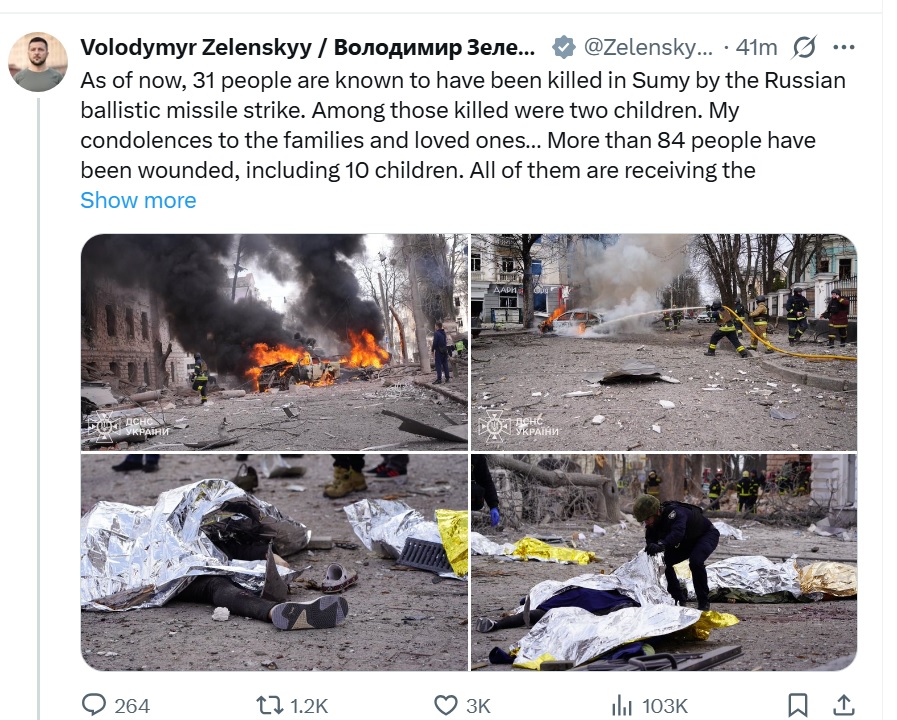Open burning vehicle photo with black smoke
The image size is (897, 720).
tap(274, 342)
